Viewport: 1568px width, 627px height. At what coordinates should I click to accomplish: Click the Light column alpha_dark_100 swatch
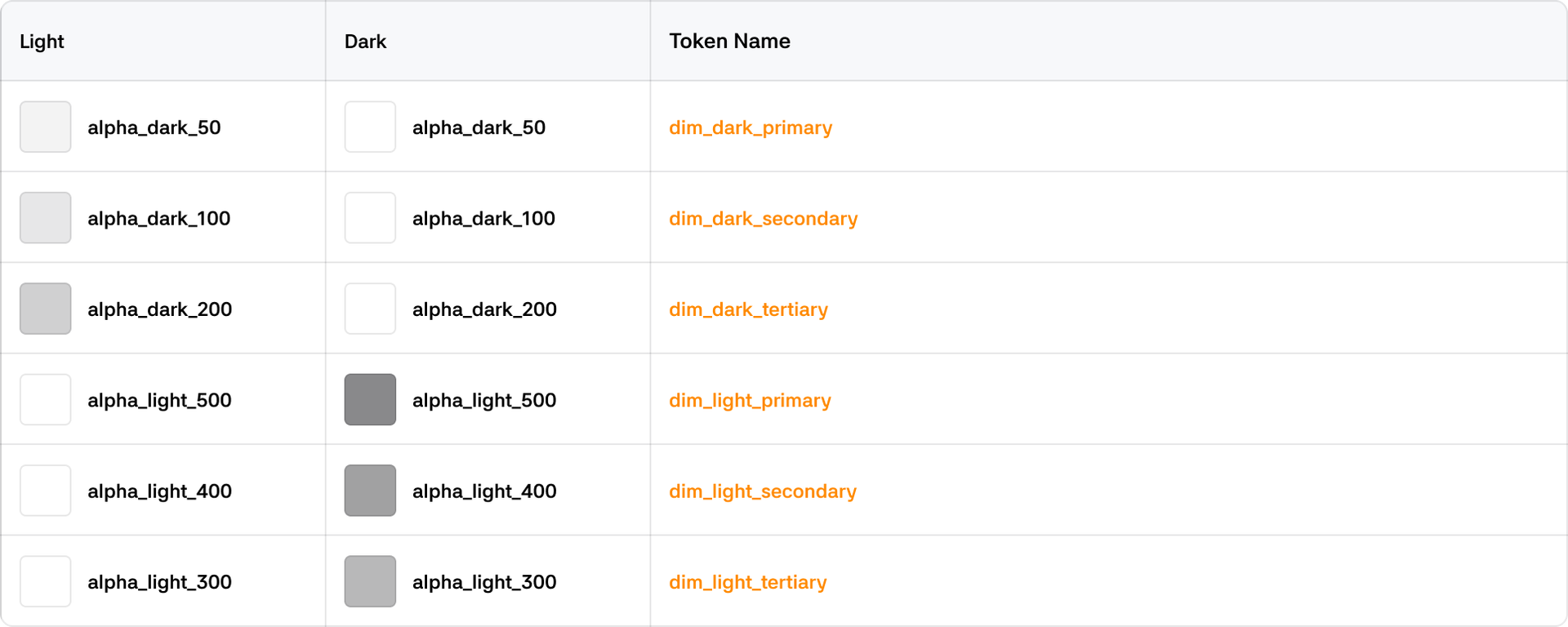[x=46, y=218]
